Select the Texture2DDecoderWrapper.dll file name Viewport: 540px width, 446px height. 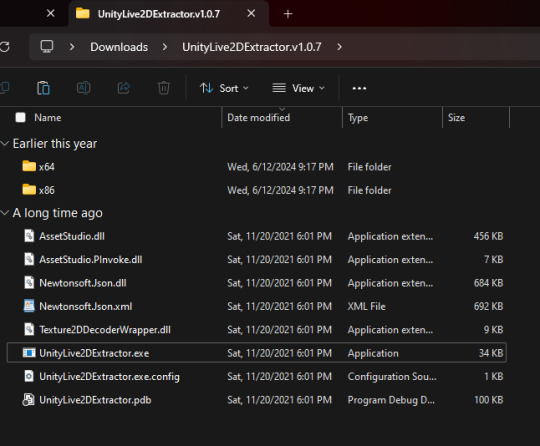tap(105, 330)
